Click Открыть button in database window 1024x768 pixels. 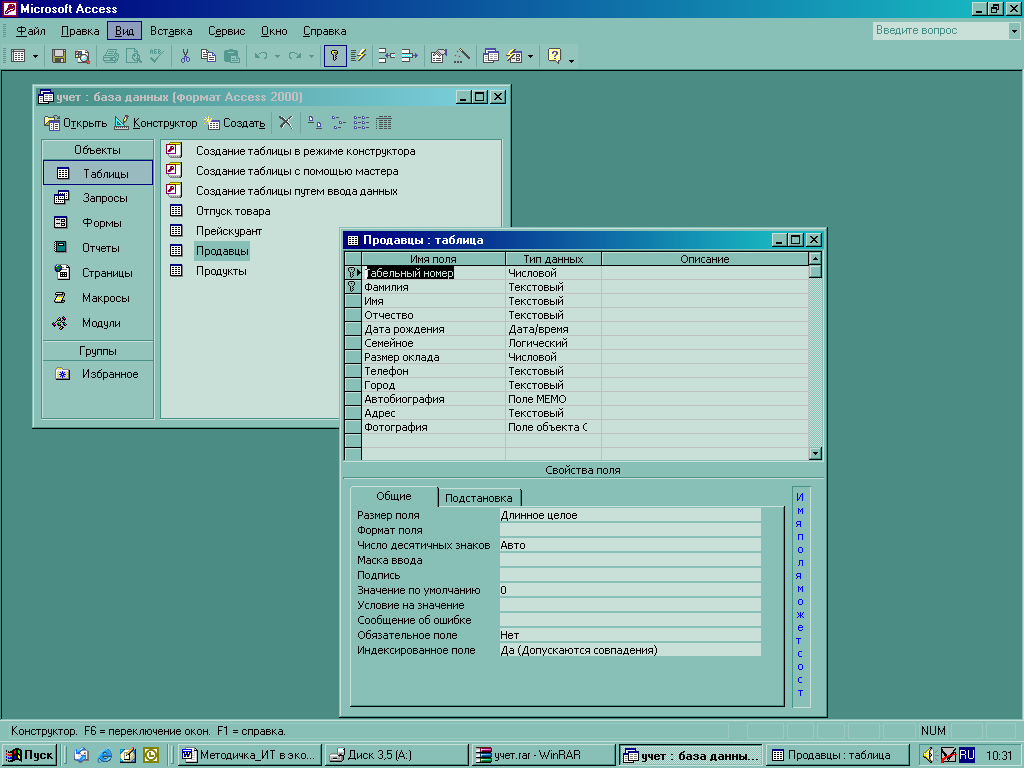coord(76,123)
